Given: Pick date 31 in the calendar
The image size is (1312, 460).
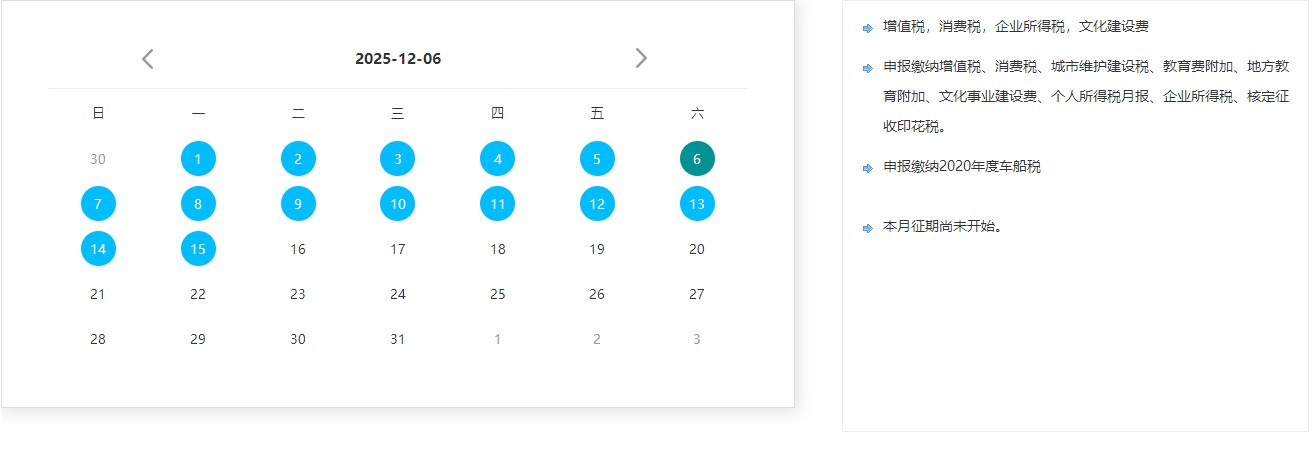Looking at the screenshot, I should pos(398,339).
